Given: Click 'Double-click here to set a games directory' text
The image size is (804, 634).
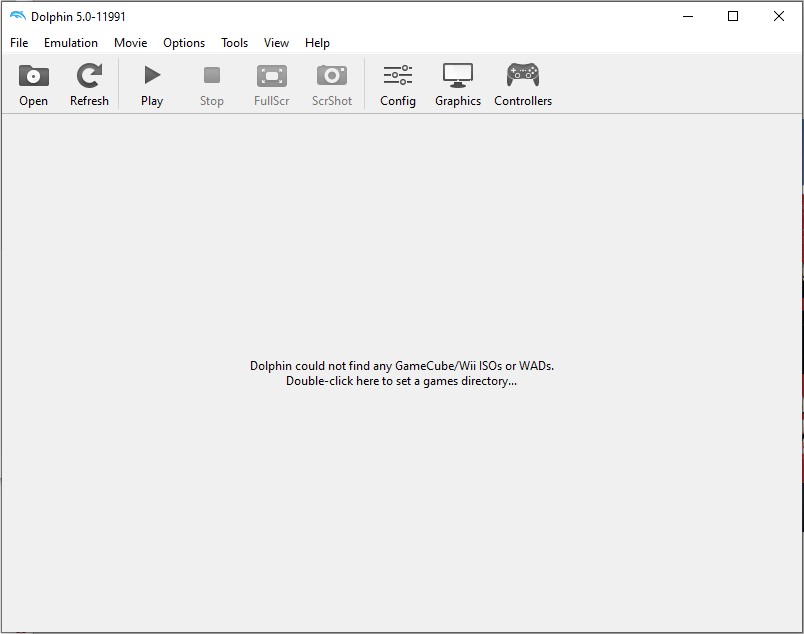Looking at the screenshot, I should 401,381.
